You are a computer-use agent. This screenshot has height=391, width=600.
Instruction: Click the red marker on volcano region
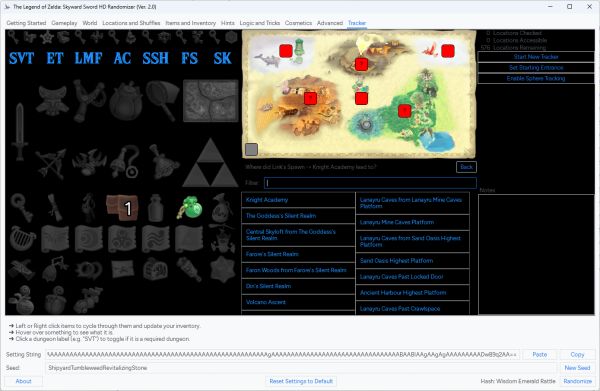click(361, 64)
